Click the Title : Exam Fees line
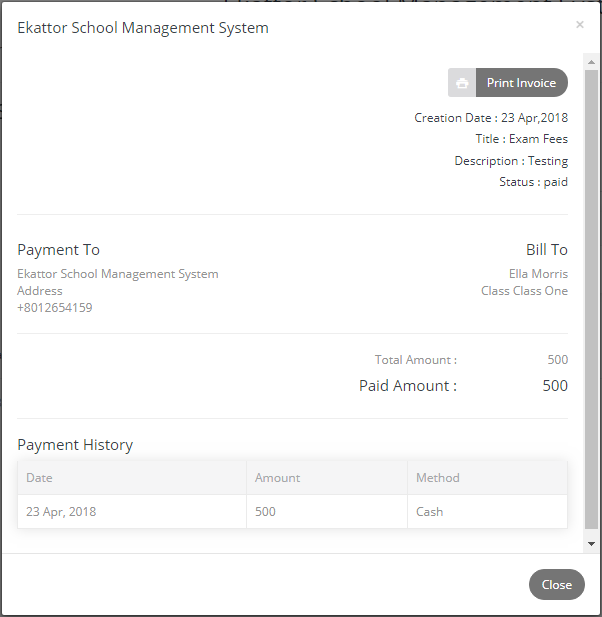 [x=522, y=139]
